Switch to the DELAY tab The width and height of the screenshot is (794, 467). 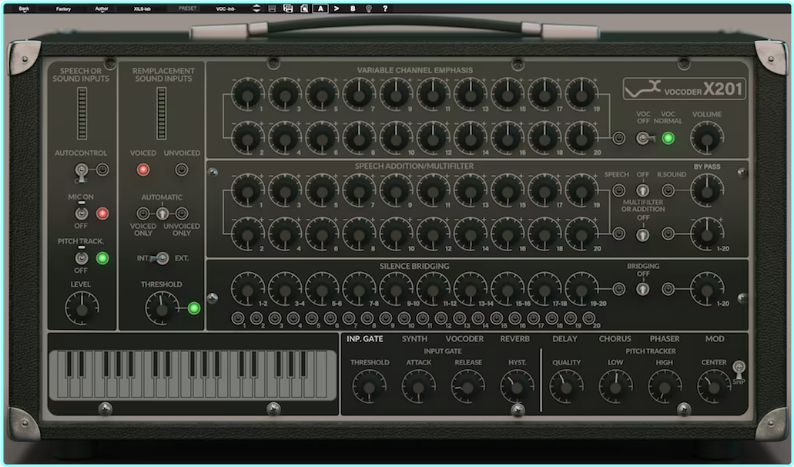565,339
